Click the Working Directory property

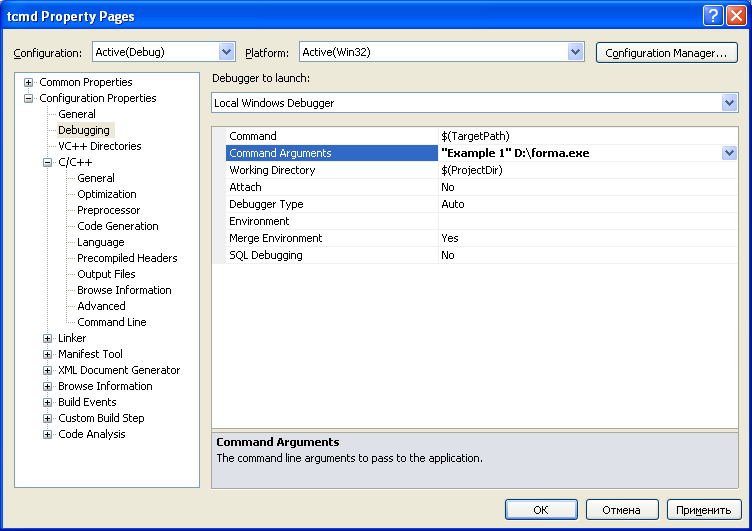click(332, 170)
